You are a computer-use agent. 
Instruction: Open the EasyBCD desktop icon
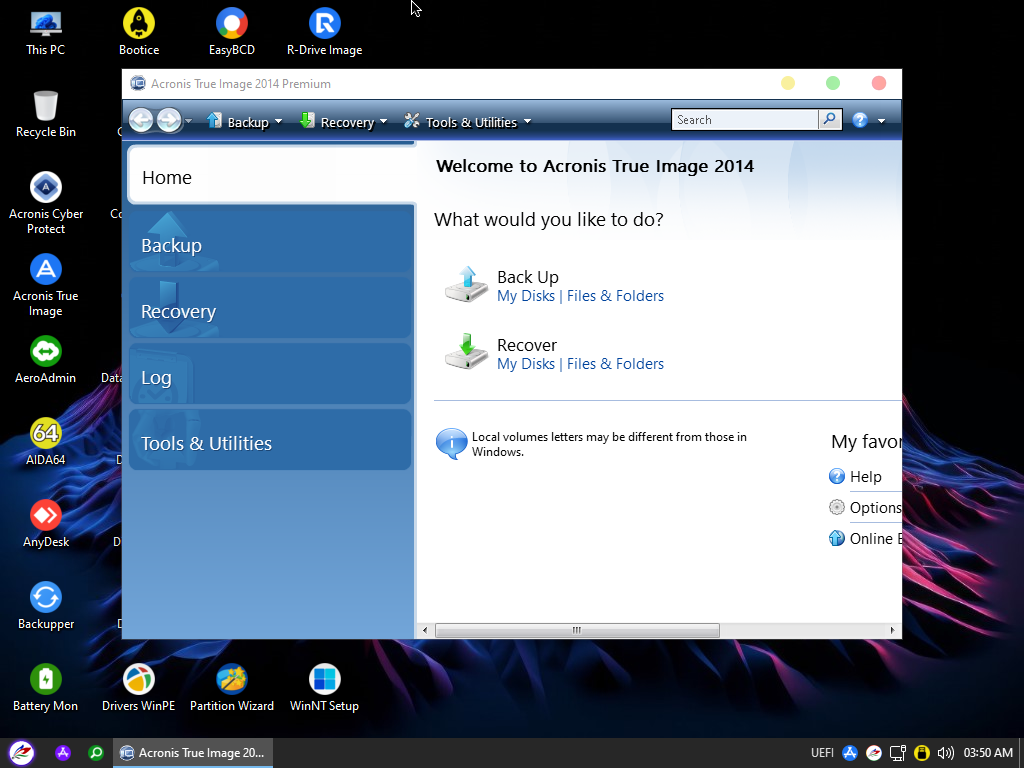[x=232, y=31]
